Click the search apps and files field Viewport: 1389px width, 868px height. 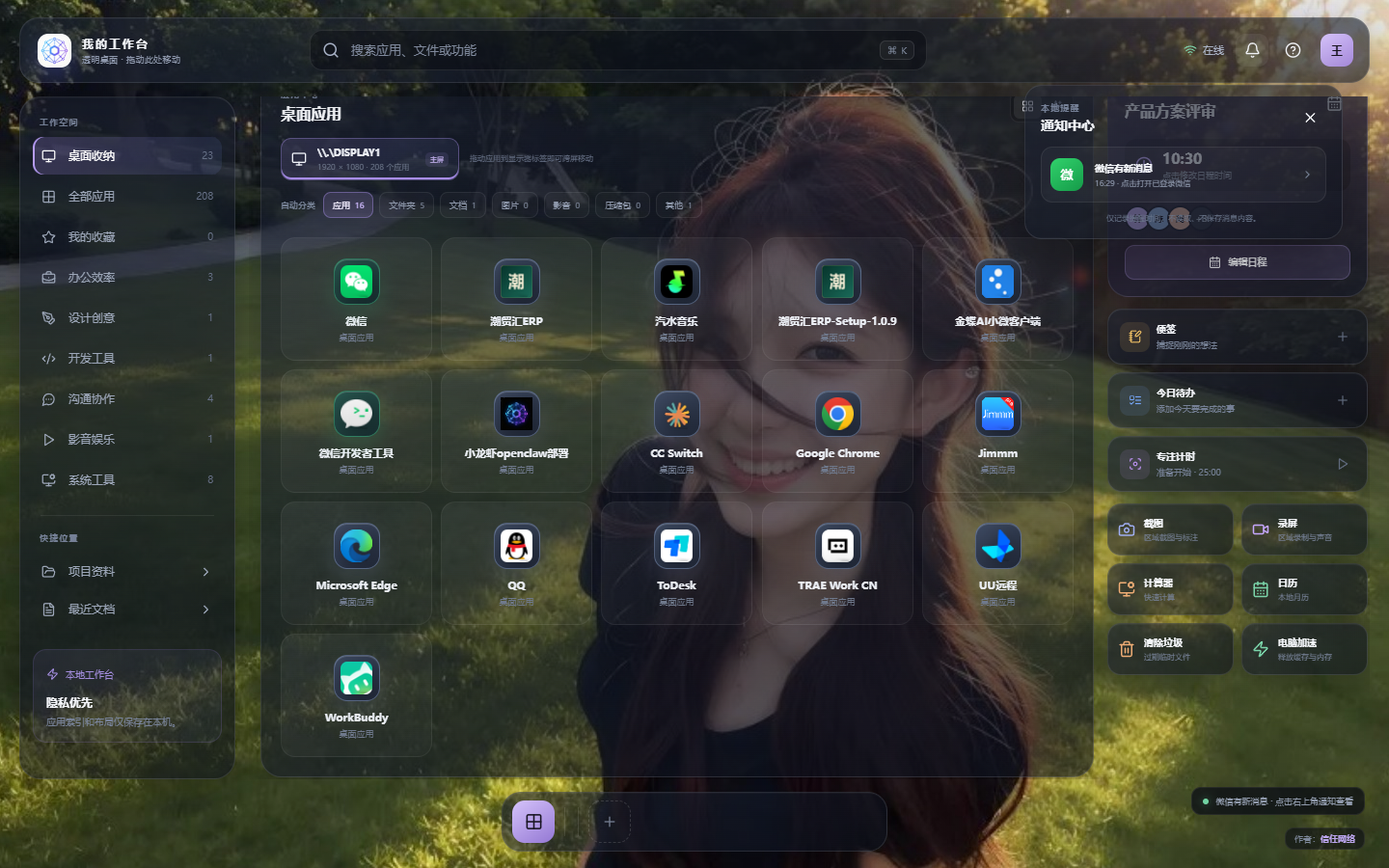[617, 50]
